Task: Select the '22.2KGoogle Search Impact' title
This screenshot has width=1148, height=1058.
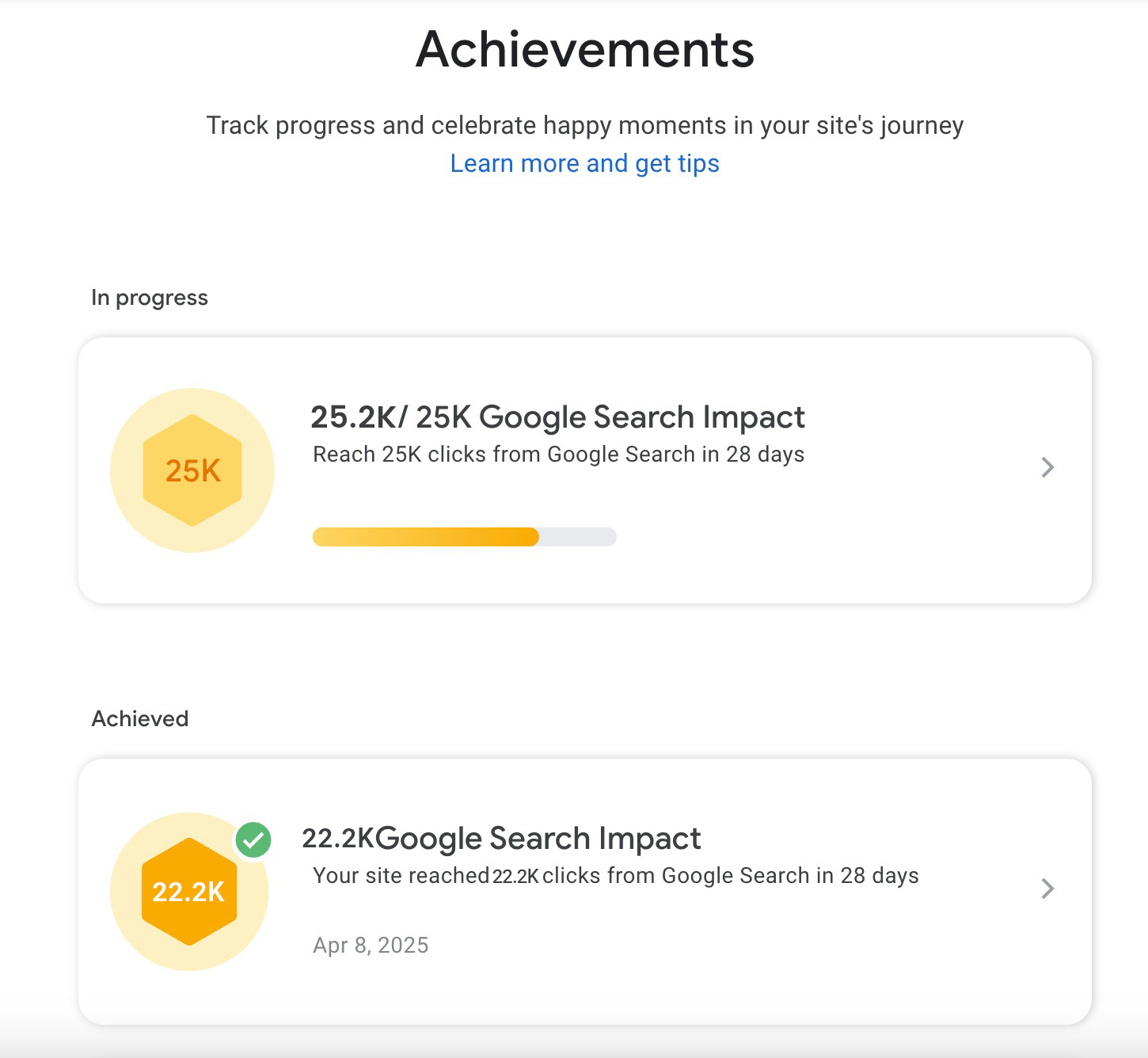Action: tap(501, 838)
